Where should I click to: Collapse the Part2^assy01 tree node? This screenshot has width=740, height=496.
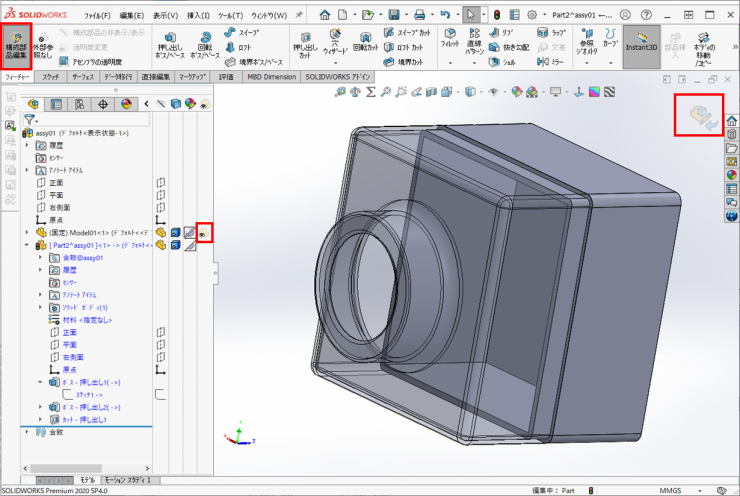(27, 245)
